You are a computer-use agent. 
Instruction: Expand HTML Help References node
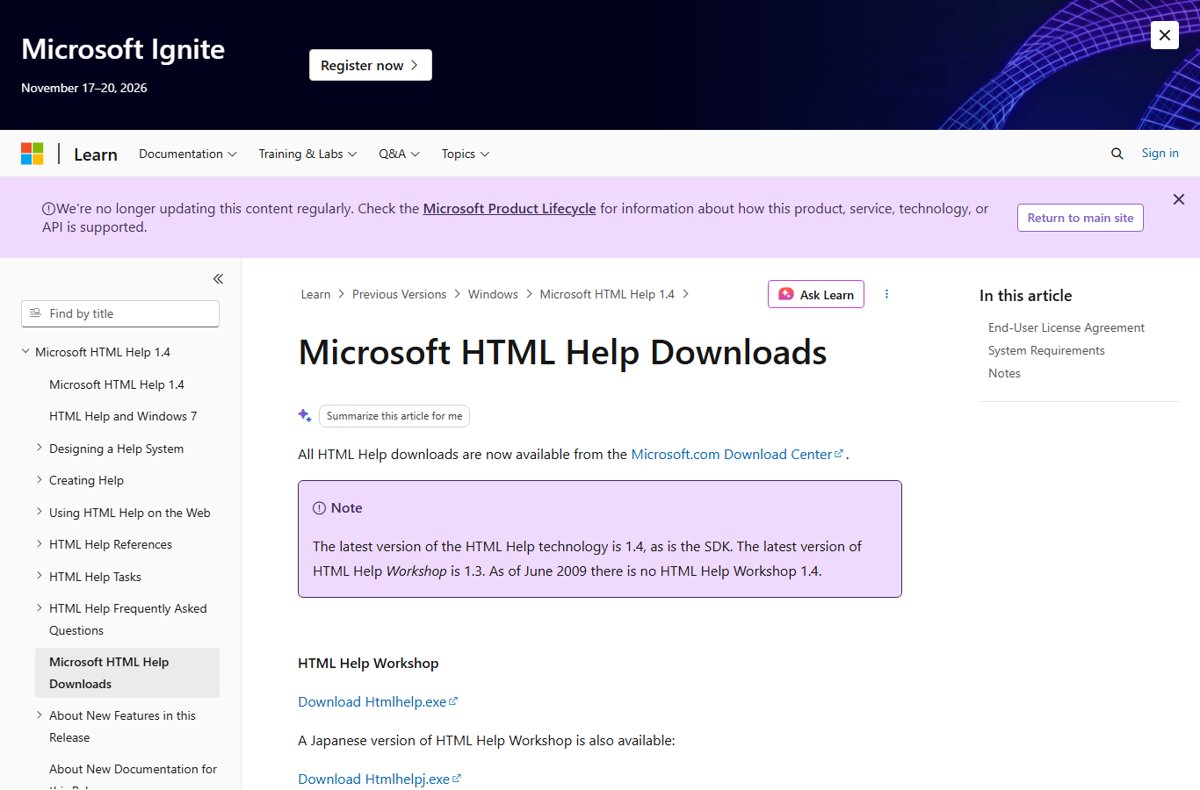39,544
